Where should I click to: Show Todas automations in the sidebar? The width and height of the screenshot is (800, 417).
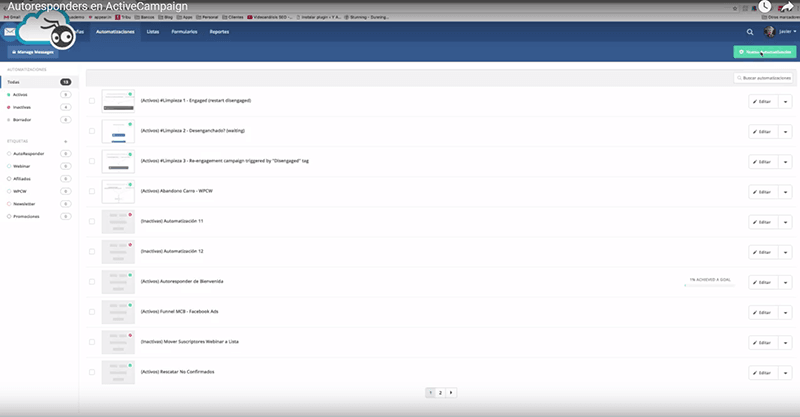point(39,82)
